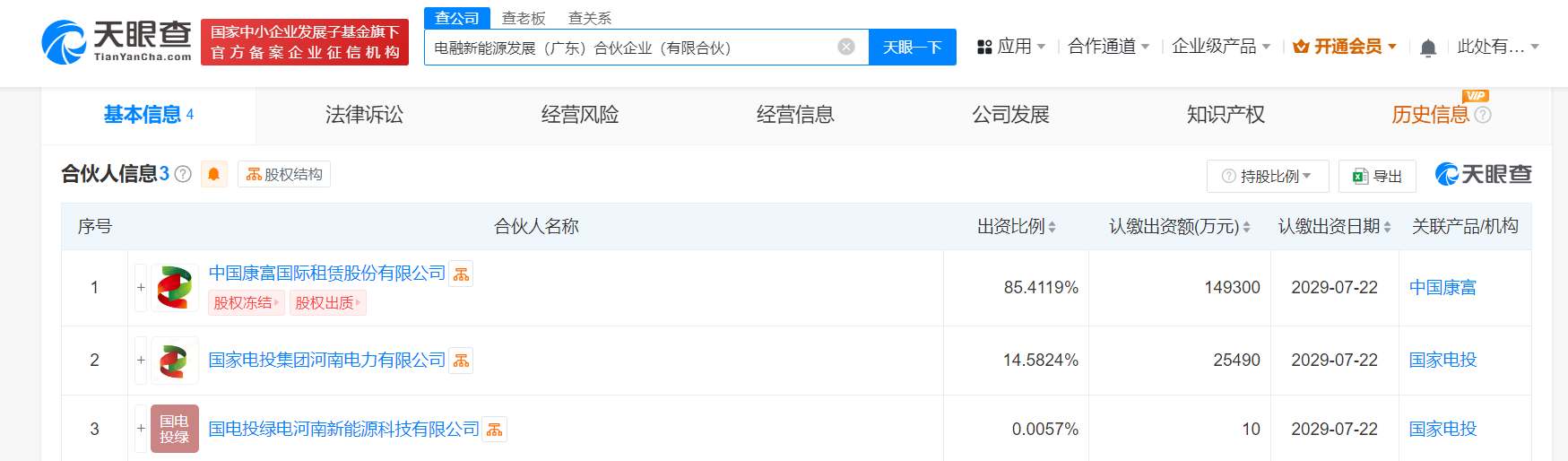Switch to the 查老板 search tab
The image size is (1568, 461).
point(524,18)
